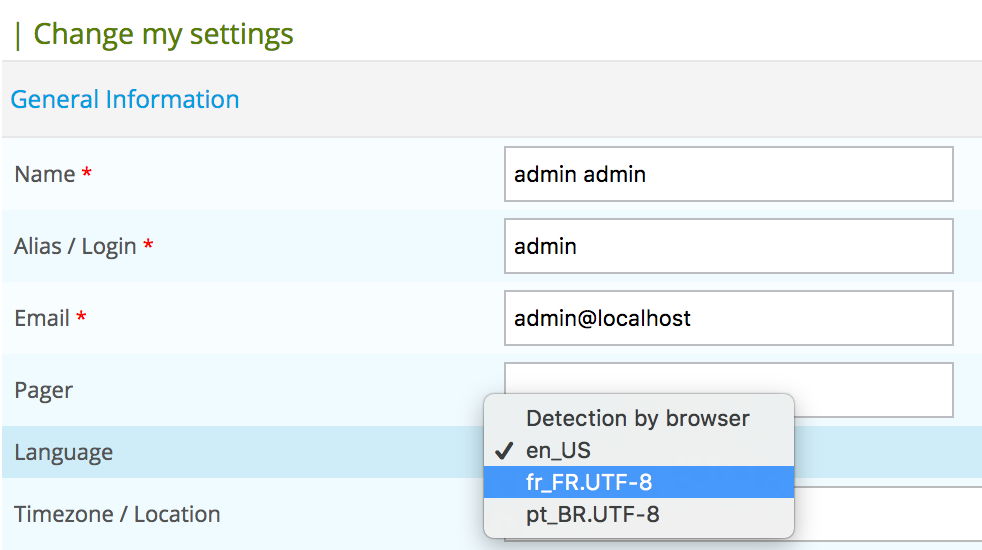Click the red asterisk next to Email
The image size is (982, 550).
coord(81,315)
